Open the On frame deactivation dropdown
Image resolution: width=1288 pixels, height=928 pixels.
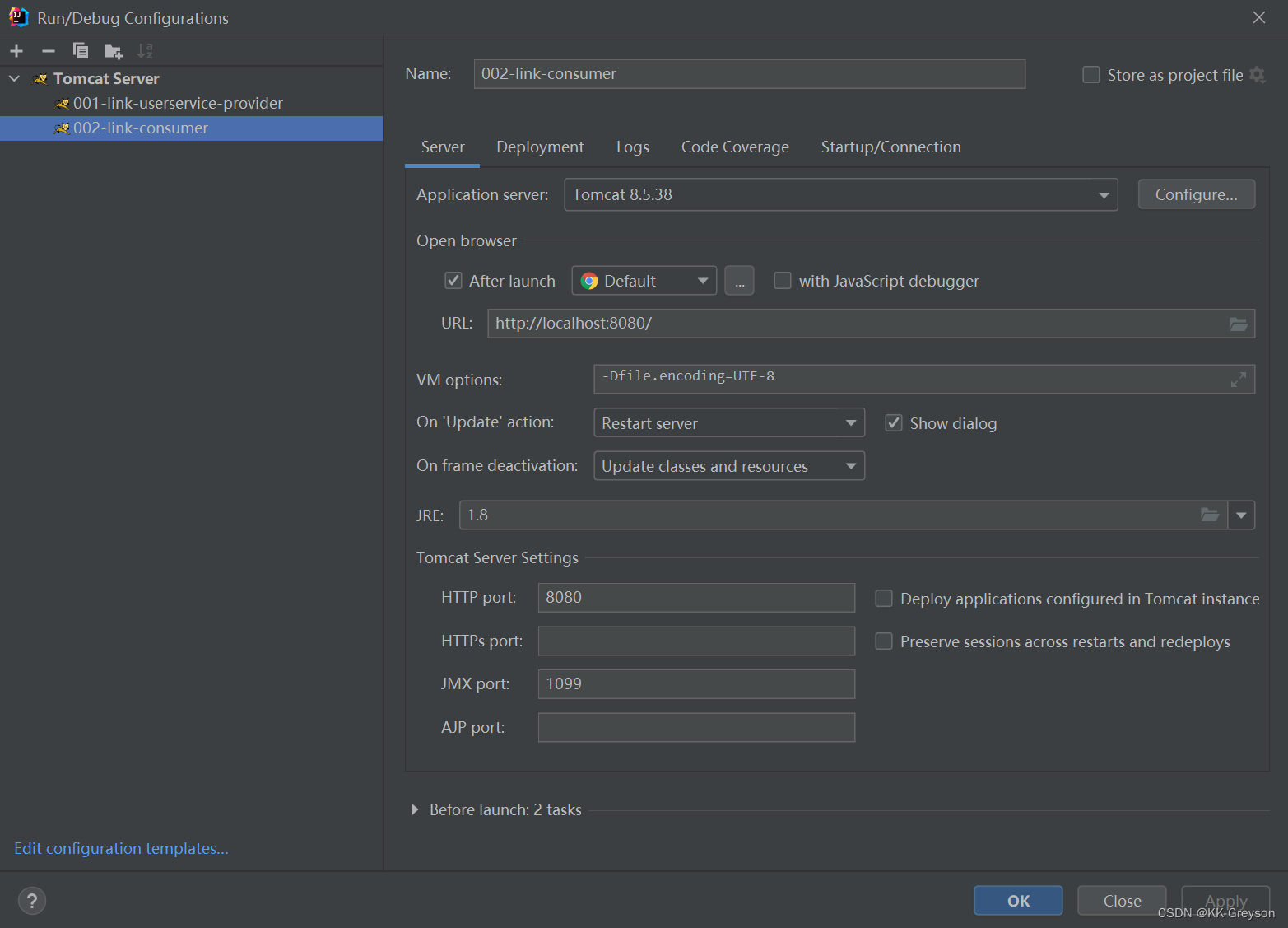729,466
